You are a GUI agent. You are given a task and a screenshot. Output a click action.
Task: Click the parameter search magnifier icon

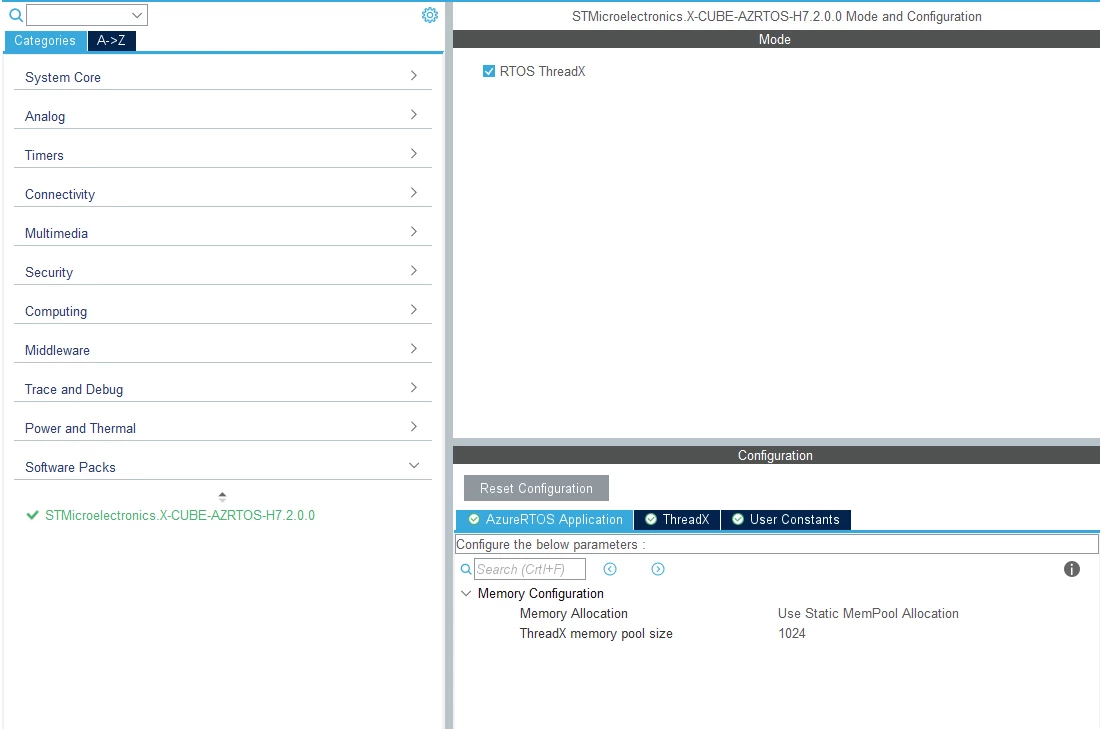click(x=466, y=569)
